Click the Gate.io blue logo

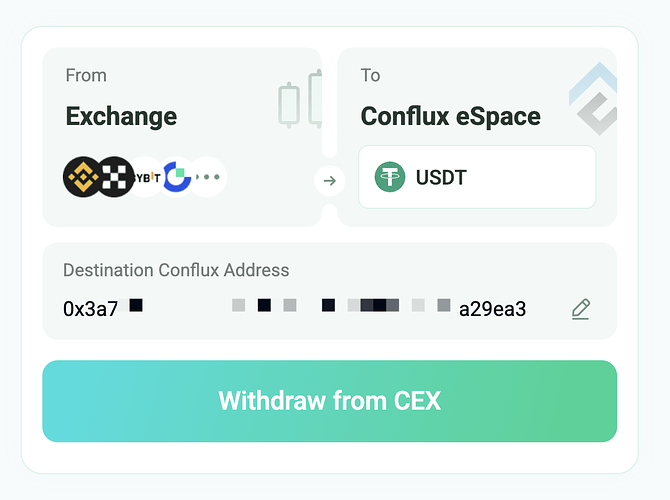[x=177, y=176]
